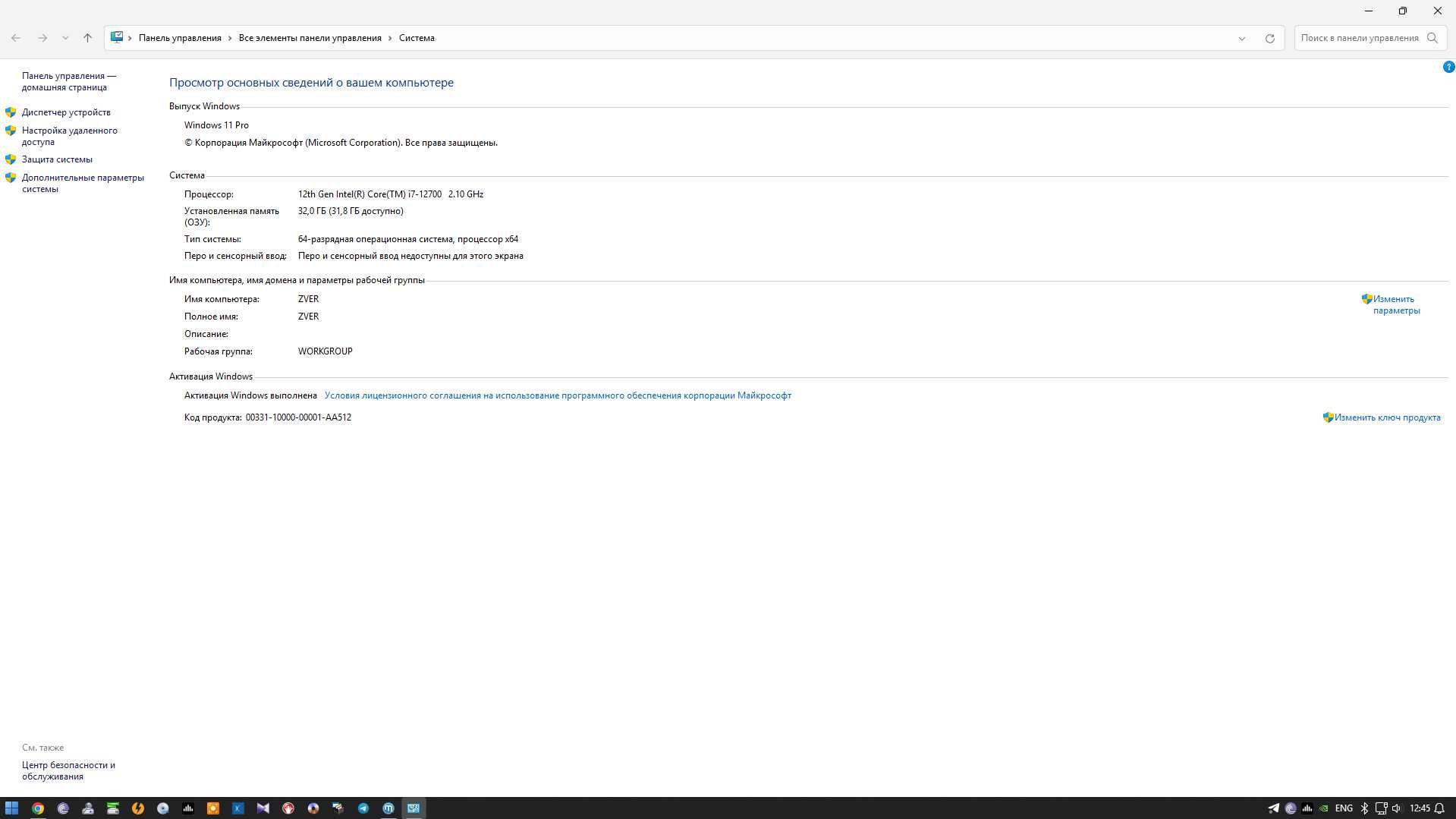
Task: Open the orange lightning-bolt taskbar app
Action: pos(138,808)
